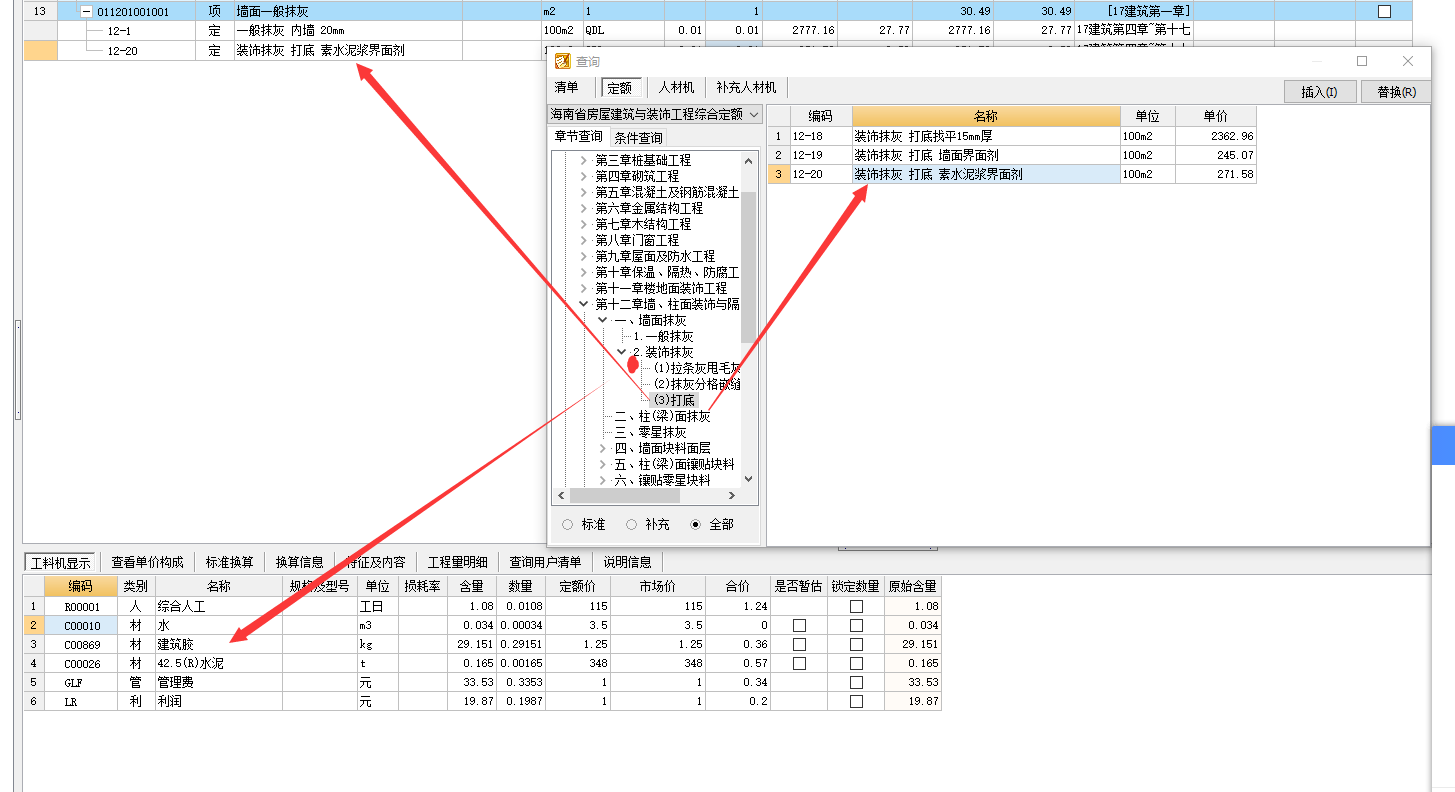Click the tree scrollbar down arrow
This screenshot has width=1455, height=792.
click(x=749, y=479)
